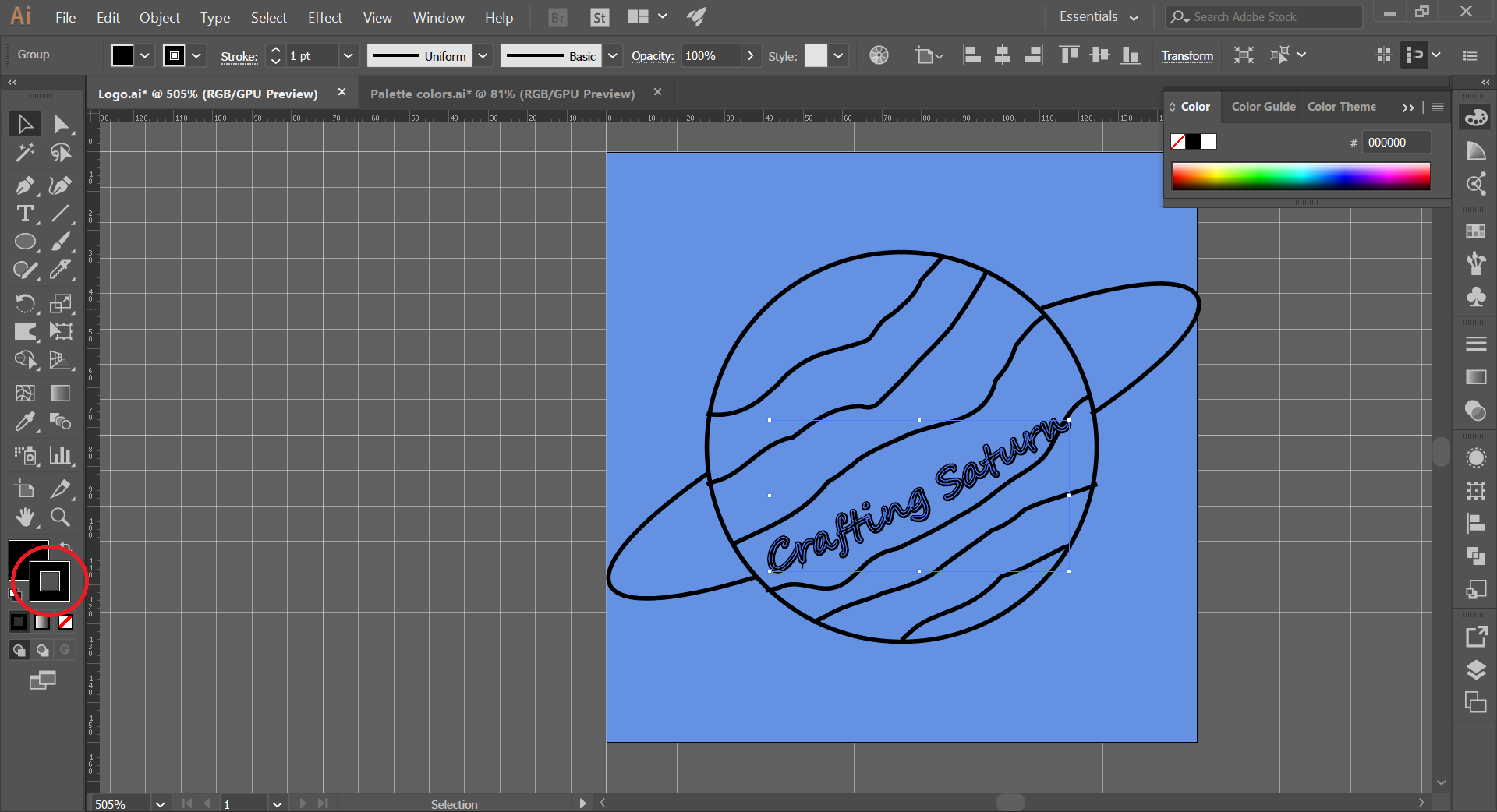Image resolution: width=1497 pixels, height=812 pixels.
Task: Enable Draw Normal mode
Action: tap(19, 650)
